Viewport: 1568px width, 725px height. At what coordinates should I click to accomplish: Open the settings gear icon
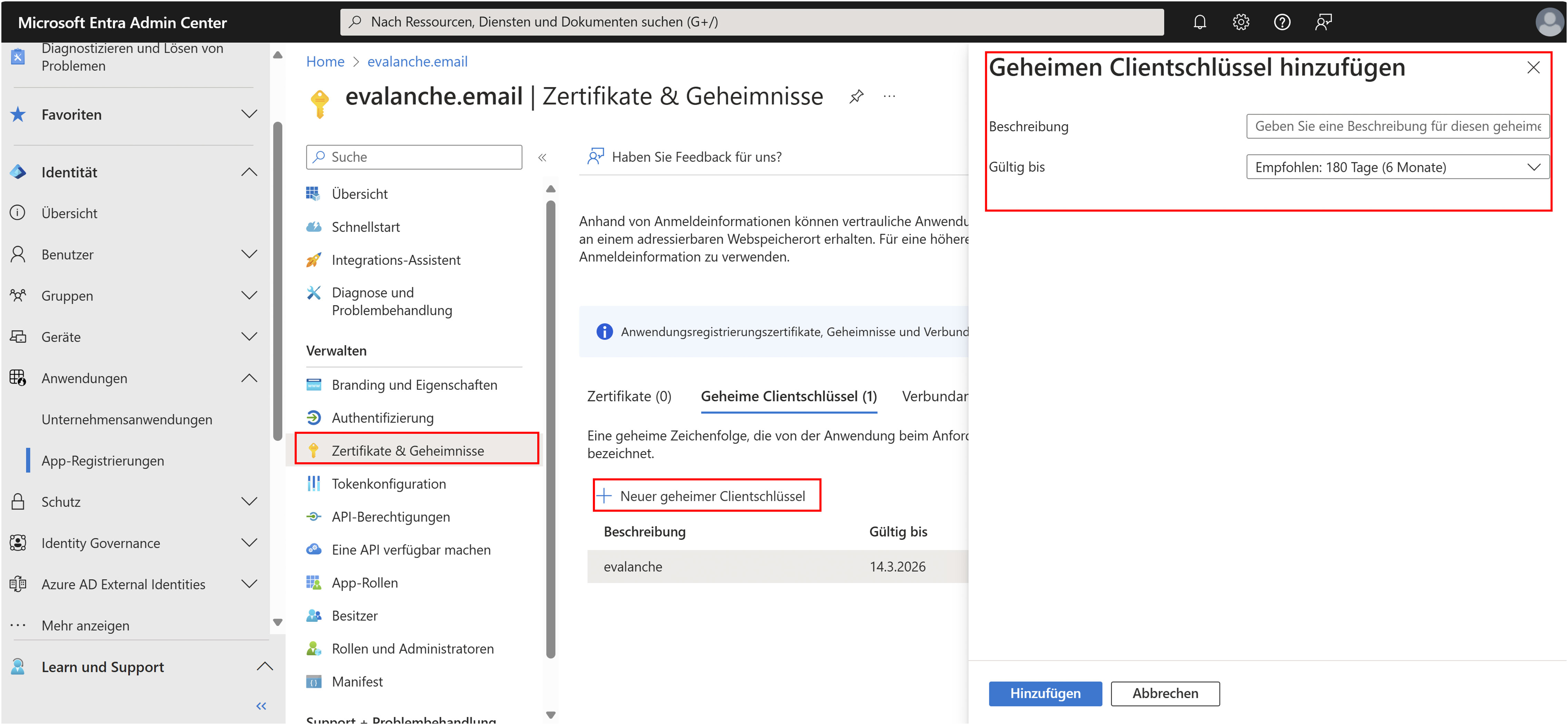click(1241, 22)
